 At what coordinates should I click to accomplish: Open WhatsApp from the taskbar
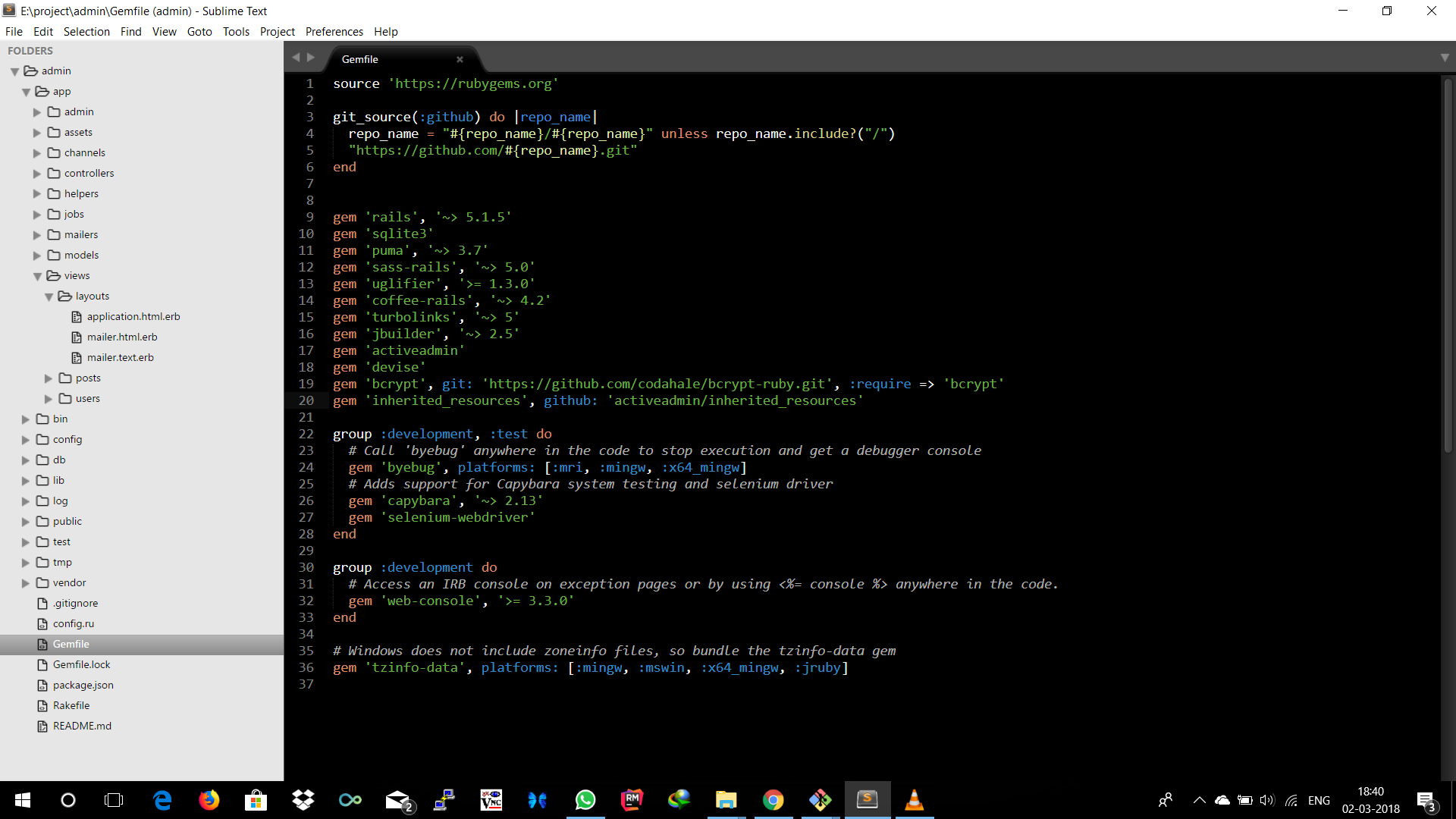pyautogui.click(x=585, y=800)
